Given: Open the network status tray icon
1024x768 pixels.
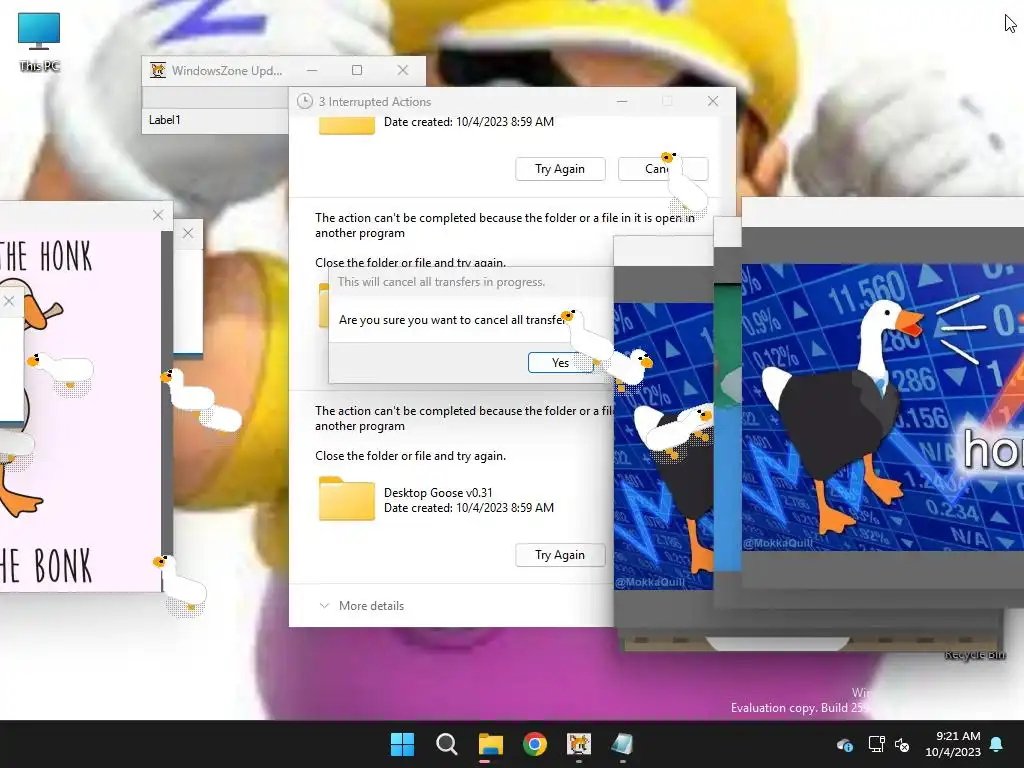Looking at the screenshot, I should pos(876,744).
